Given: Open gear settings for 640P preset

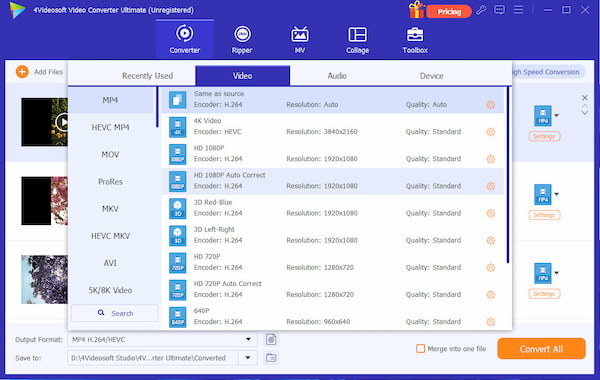Looking at the screenshot, I should [491, 322].
